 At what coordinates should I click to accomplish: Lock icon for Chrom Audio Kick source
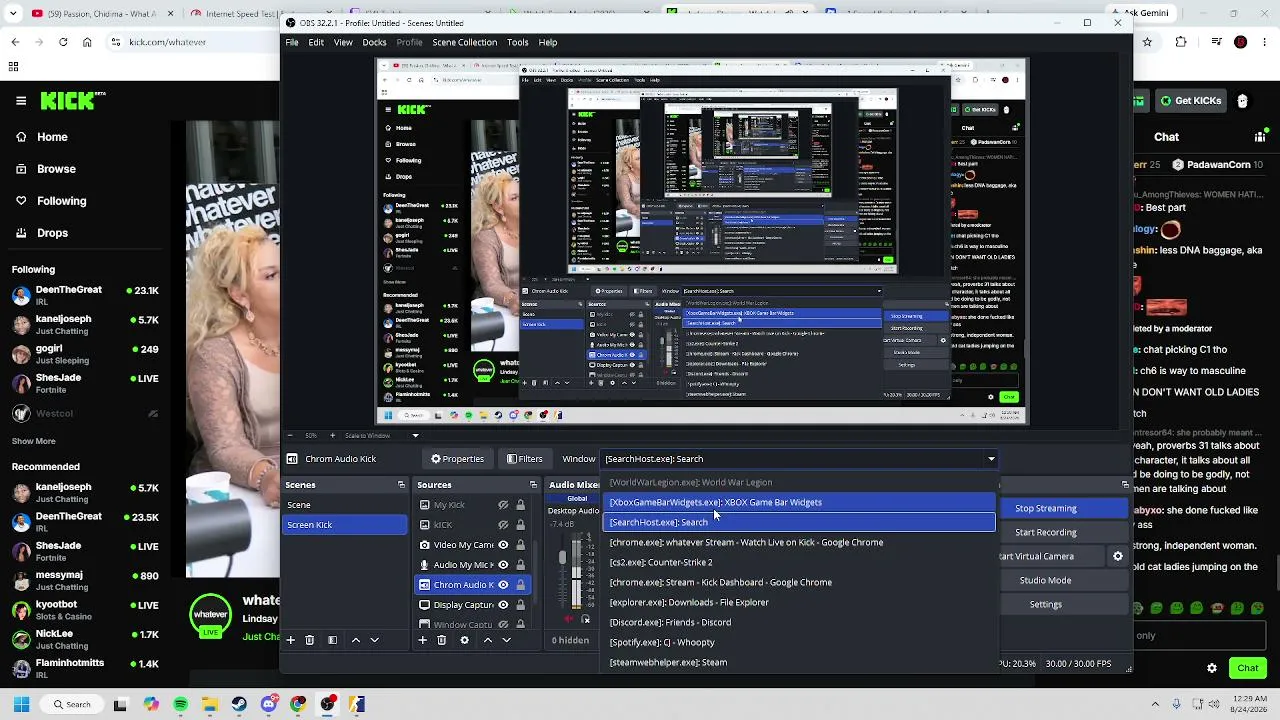click(520, 585)
